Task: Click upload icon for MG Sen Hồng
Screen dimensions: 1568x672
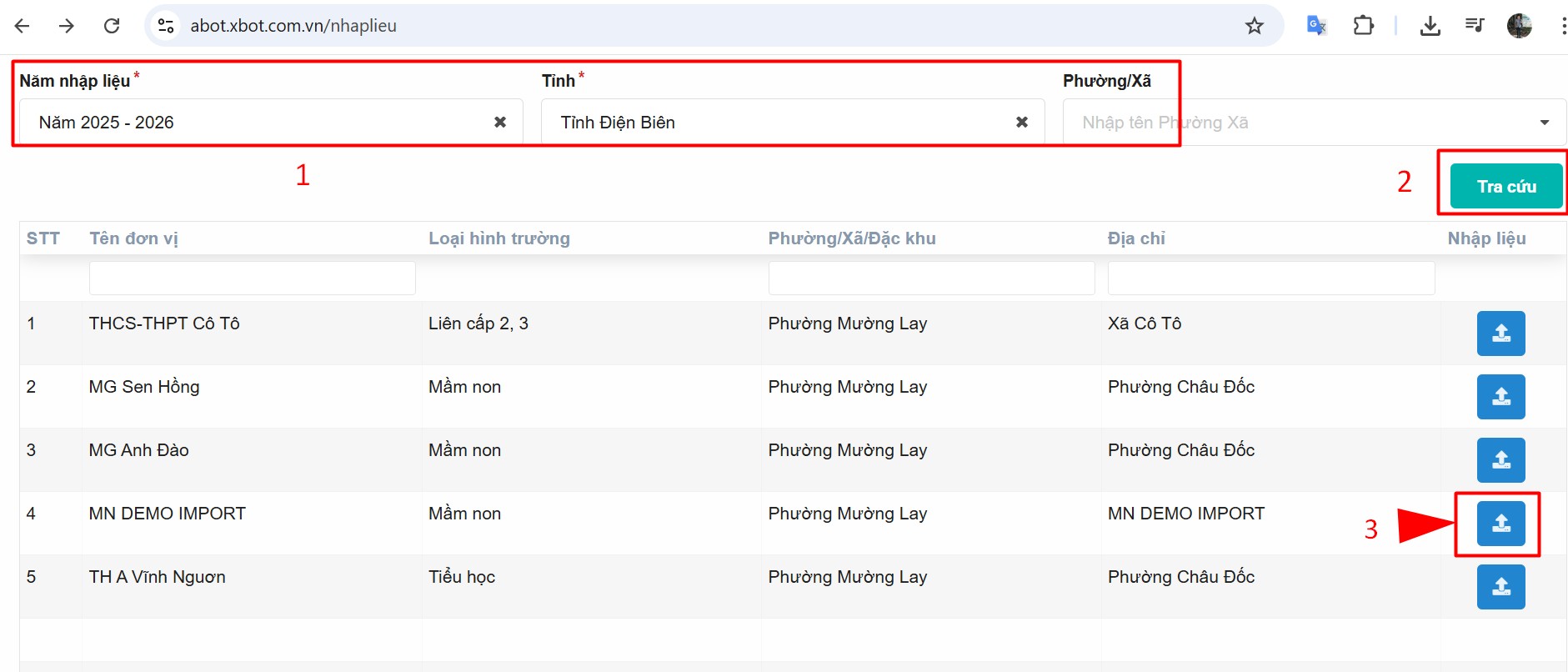Action: pos(1500,397)
